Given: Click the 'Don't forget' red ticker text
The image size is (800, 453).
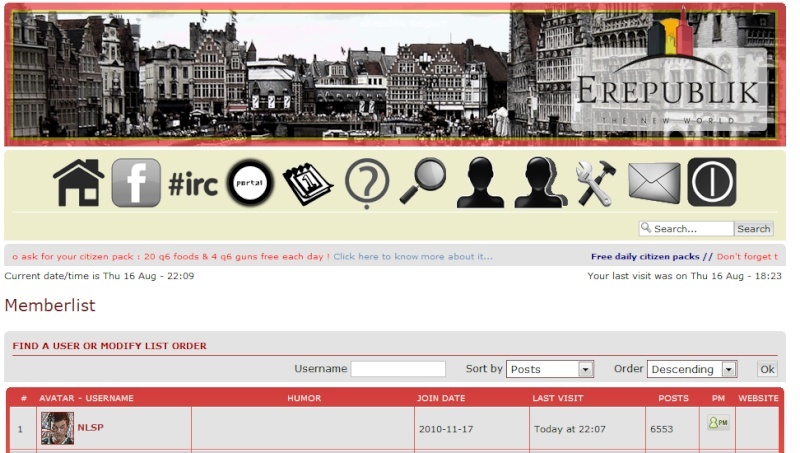Looking at the screenshot, I should pyautogui.click(x=747, y=257).
